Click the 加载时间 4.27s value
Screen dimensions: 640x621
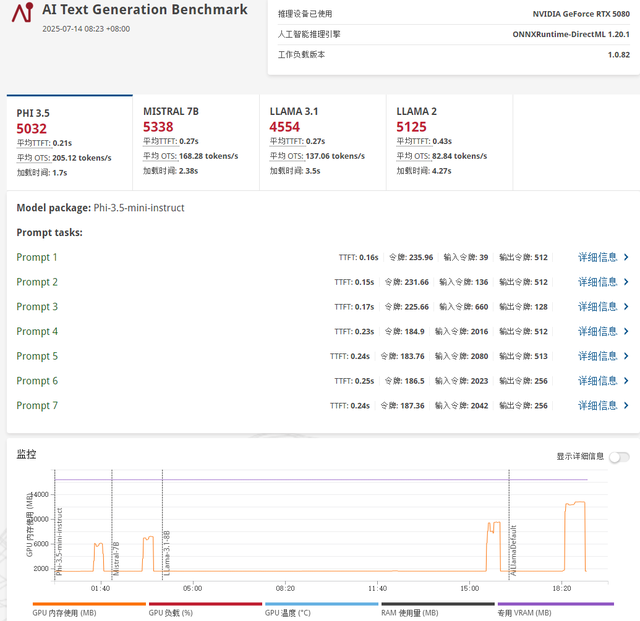point(442,171)
